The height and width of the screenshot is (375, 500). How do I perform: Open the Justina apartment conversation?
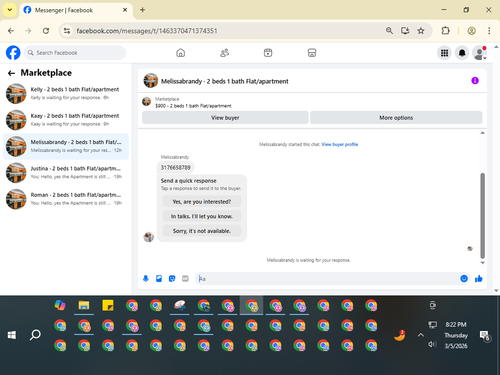(66, 172)
